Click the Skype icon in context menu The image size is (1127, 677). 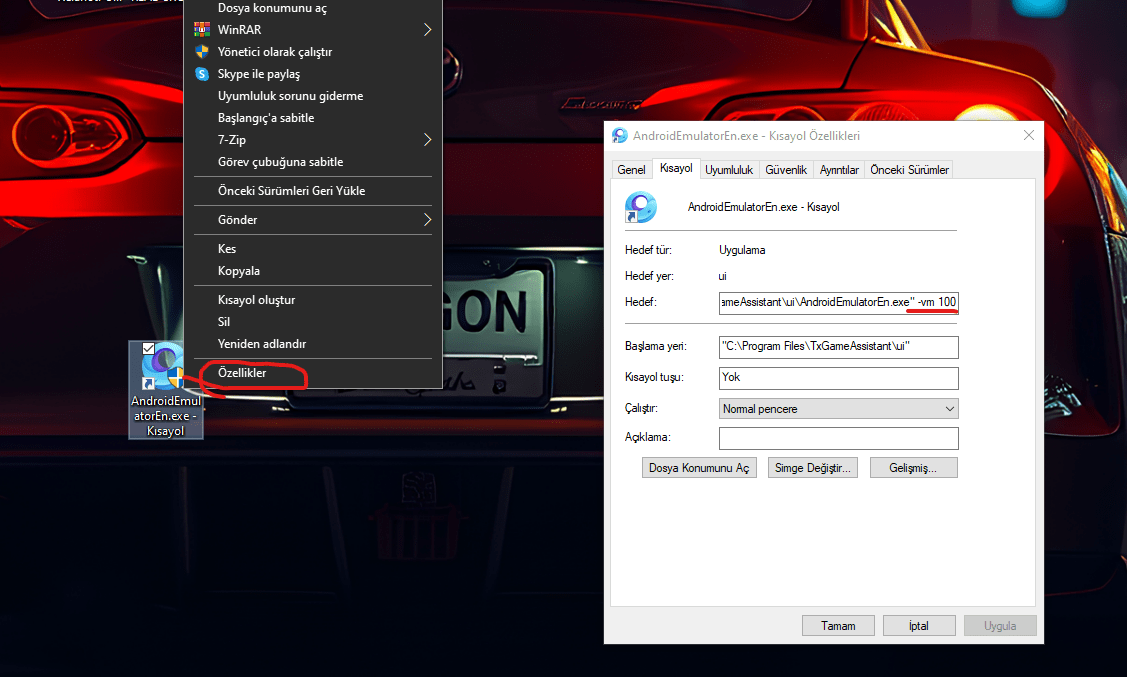[x=202, y=74]
